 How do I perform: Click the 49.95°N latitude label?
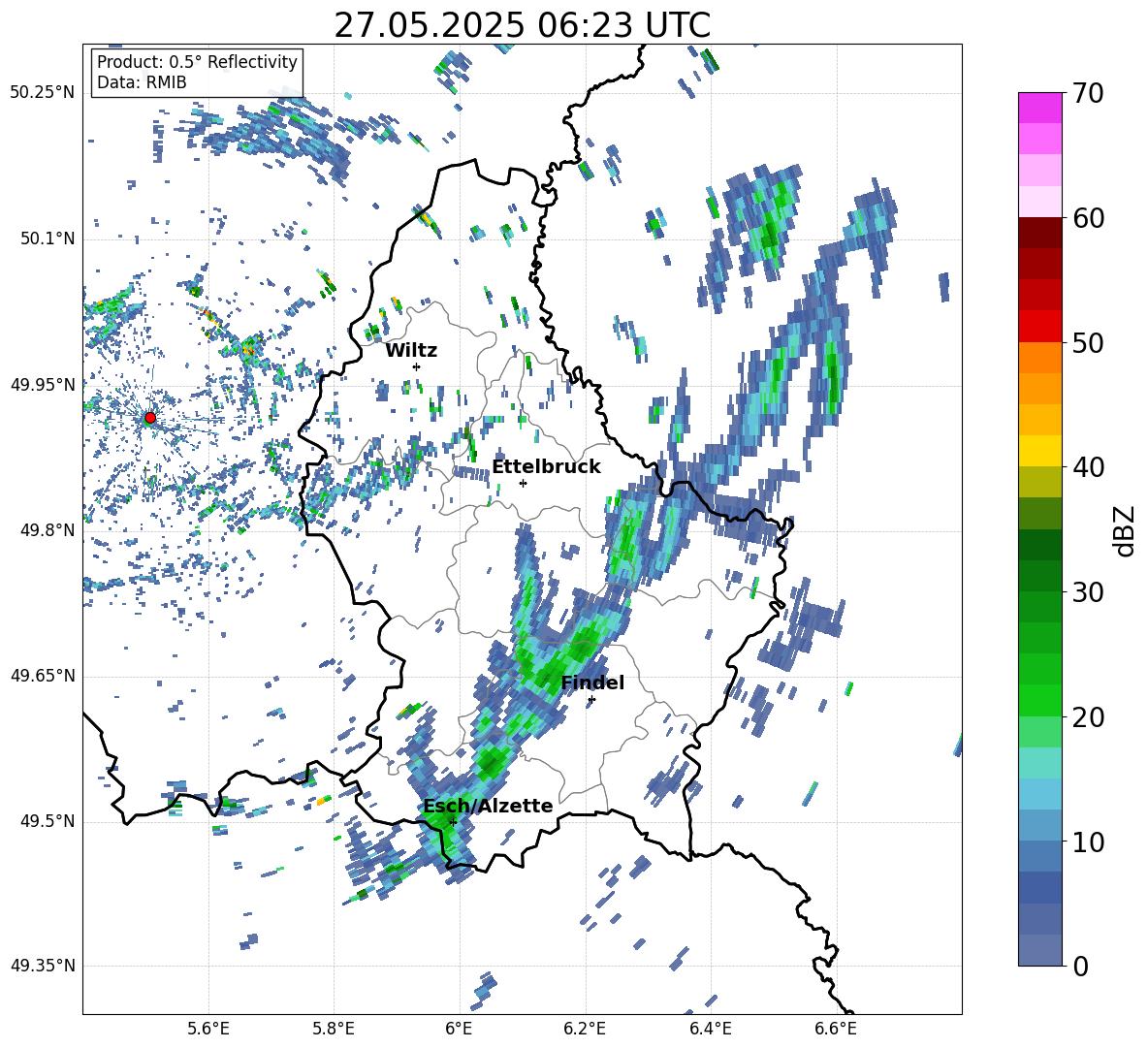tap(43, 385)
